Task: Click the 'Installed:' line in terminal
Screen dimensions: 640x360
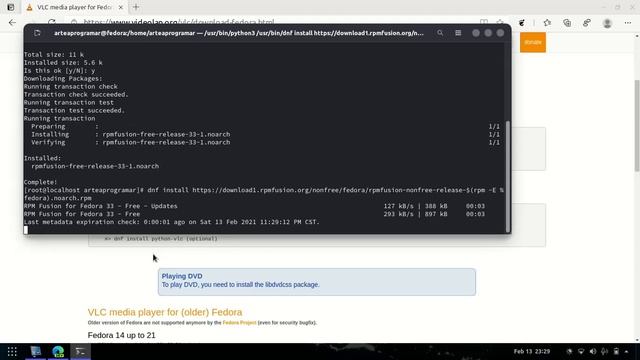Action: coord(42,158)
